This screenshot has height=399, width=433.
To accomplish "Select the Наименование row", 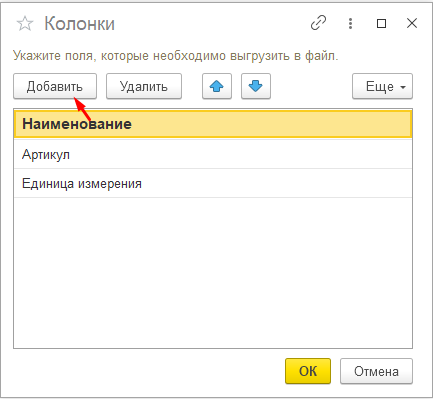I will pos(213,124).
